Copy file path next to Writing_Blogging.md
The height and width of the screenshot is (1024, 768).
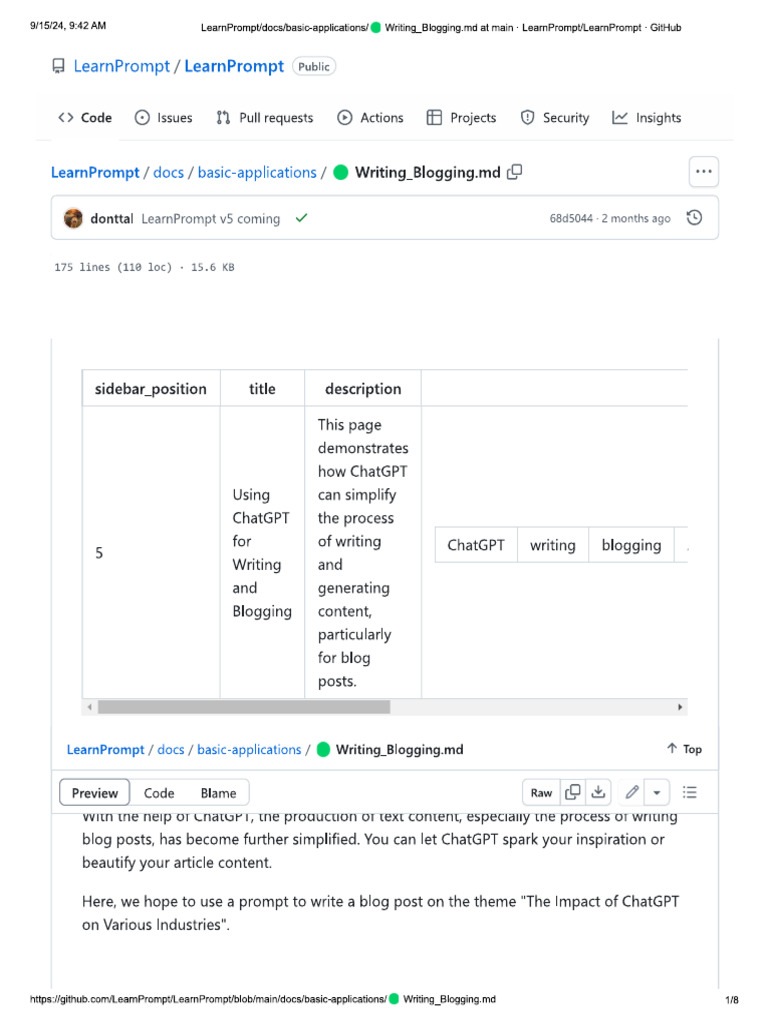pyautogui.click(x=515, y=172)
